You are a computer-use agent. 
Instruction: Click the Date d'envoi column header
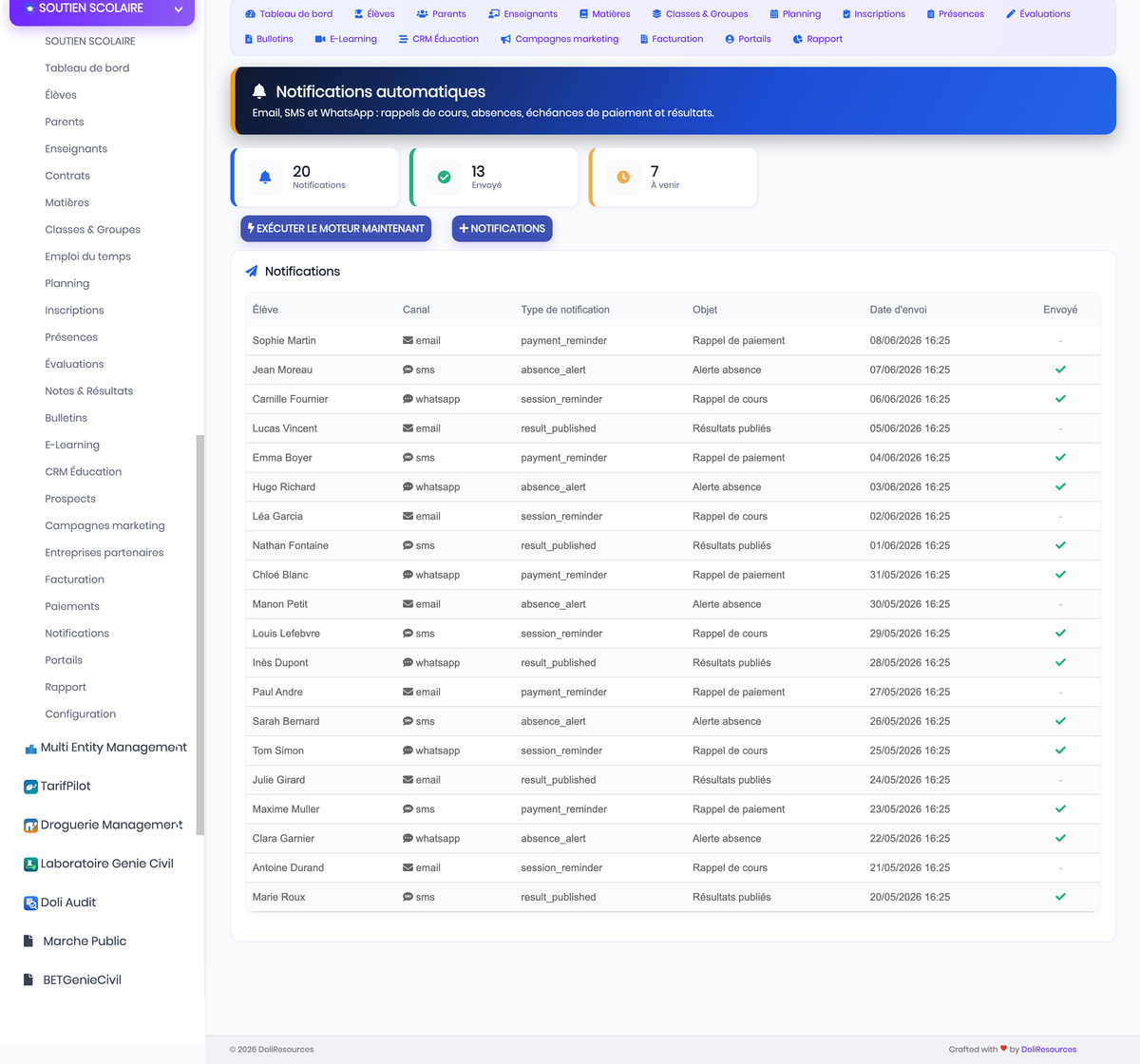898,310
